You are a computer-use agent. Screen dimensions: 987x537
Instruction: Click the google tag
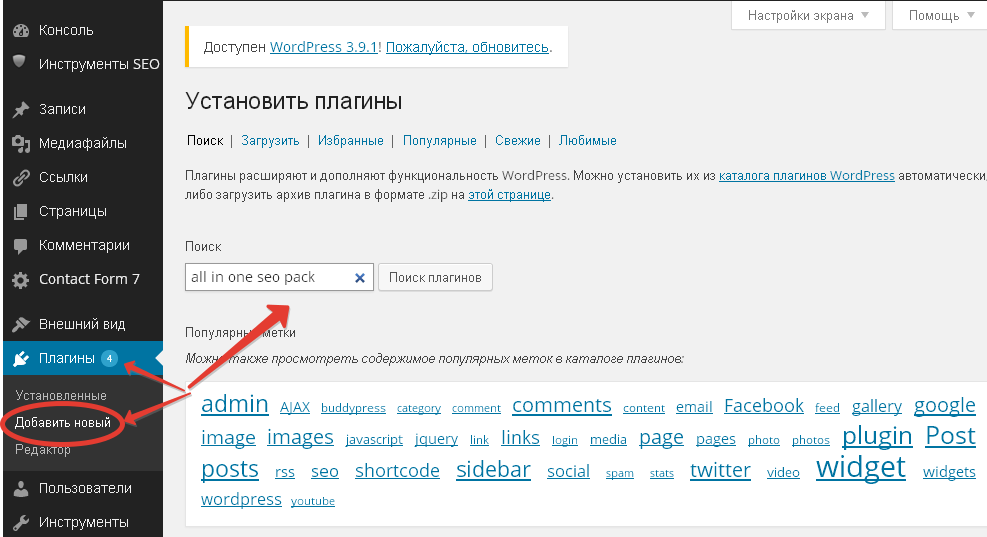(x=944, y=405)
